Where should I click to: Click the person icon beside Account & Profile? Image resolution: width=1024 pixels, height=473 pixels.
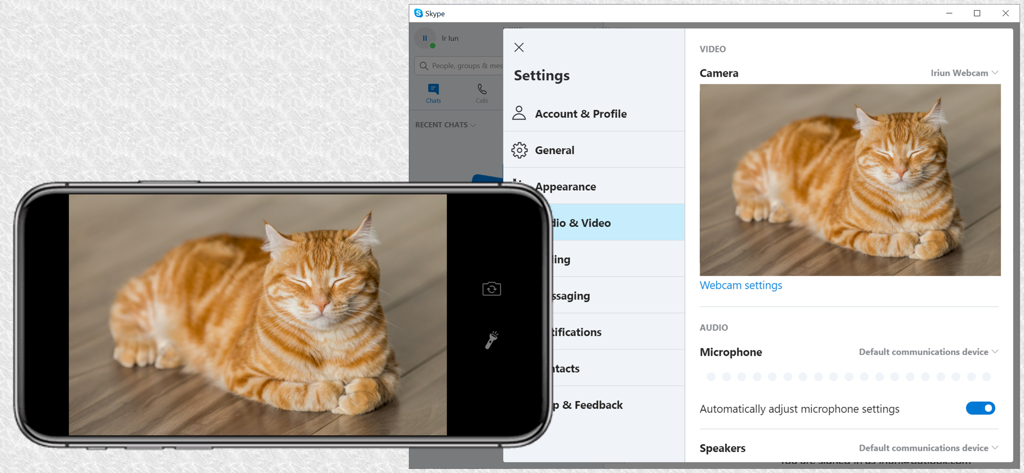point(519,113)
